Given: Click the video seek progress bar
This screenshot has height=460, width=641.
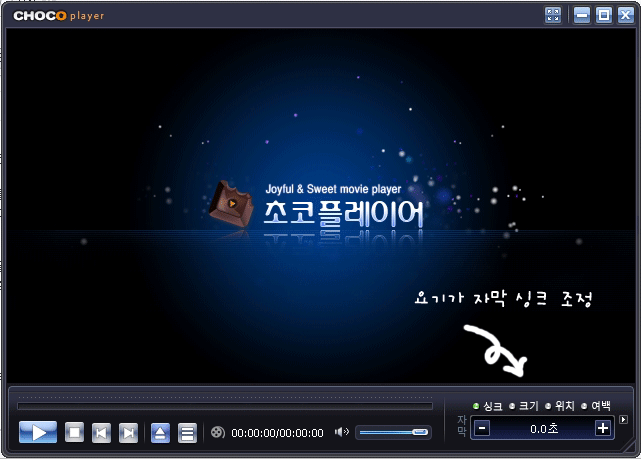Looking at the screenshot, I should (x=225, y=406).
